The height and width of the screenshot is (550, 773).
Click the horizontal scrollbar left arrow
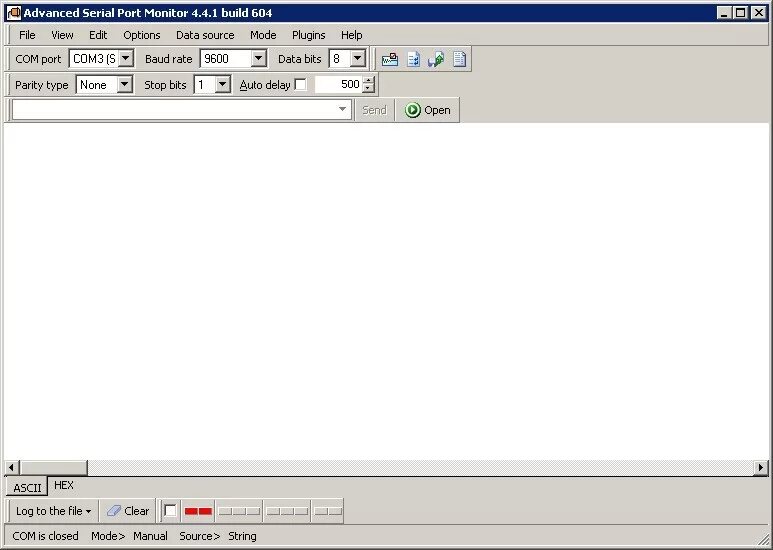tap(11, 467)
